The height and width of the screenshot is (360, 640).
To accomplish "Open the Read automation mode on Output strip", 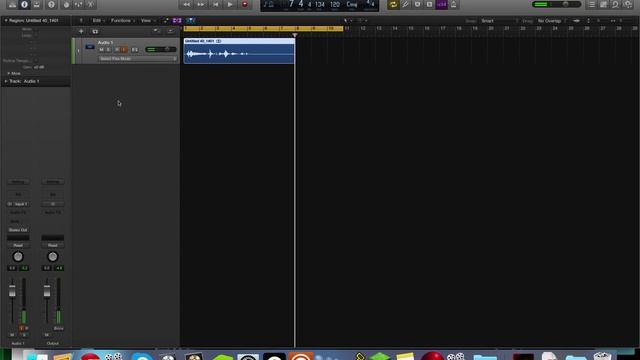I will click(53, 245).
